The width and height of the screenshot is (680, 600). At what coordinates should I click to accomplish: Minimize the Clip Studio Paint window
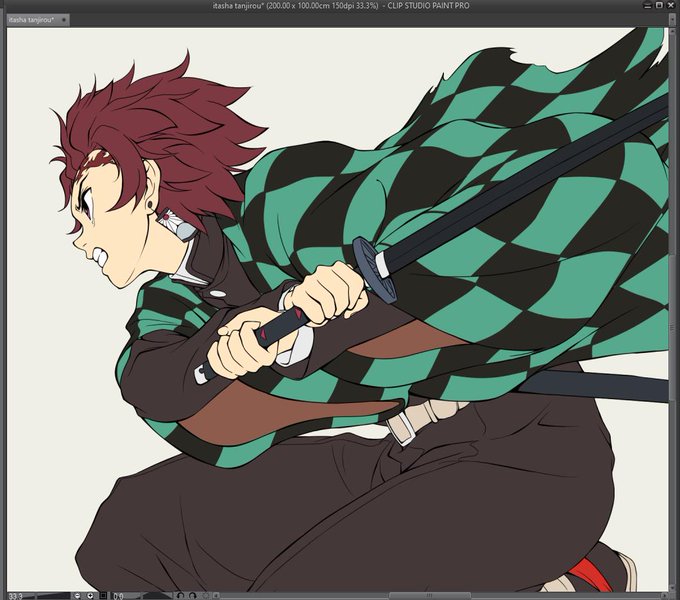(x=647, y=6)
